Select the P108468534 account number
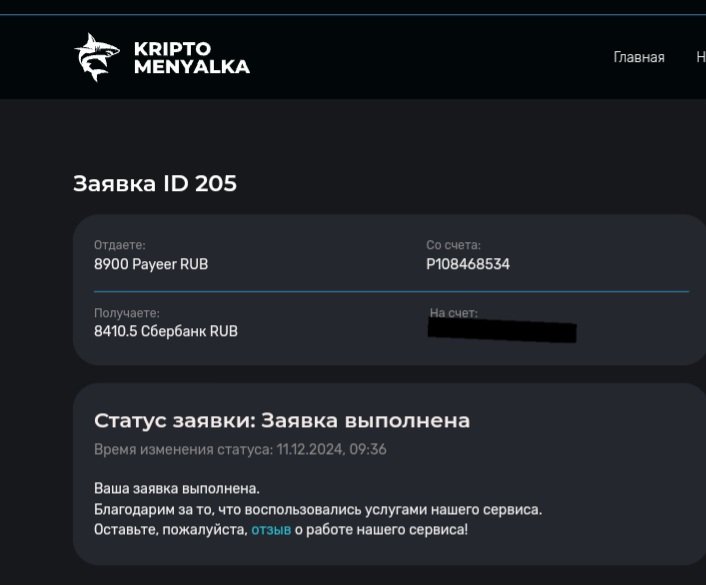 (468, 265)
